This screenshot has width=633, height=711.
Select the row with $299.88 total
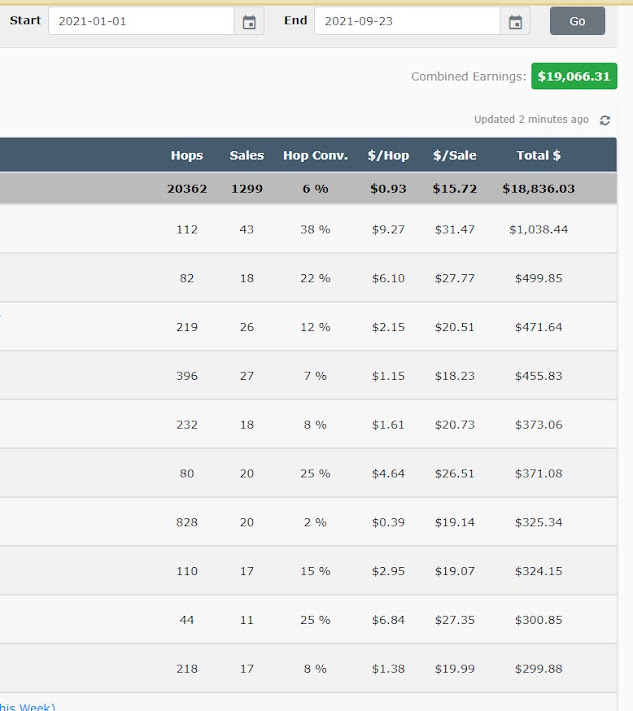[x=308, y=668]
